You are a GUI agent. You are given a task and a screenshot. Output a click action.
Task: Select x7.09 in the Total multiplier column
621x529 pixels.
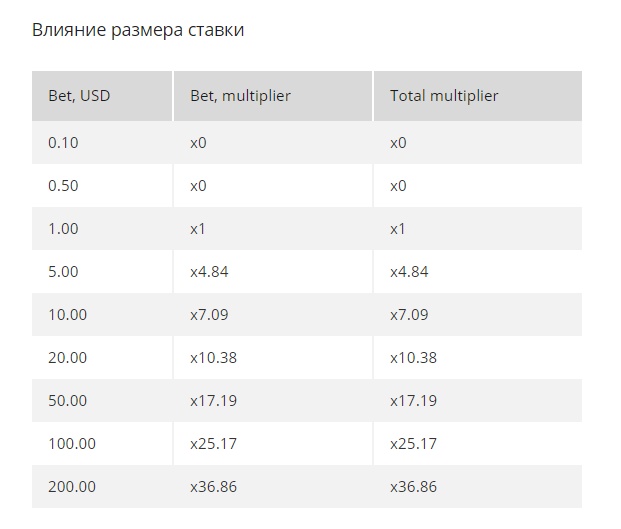pos(409,315)
